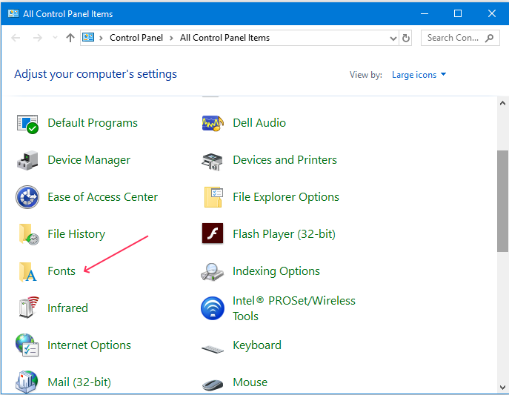The height and width of the screenshot is (395, 509).
Task: Select Control Panel breadcrumb
Action: point(136,38)
